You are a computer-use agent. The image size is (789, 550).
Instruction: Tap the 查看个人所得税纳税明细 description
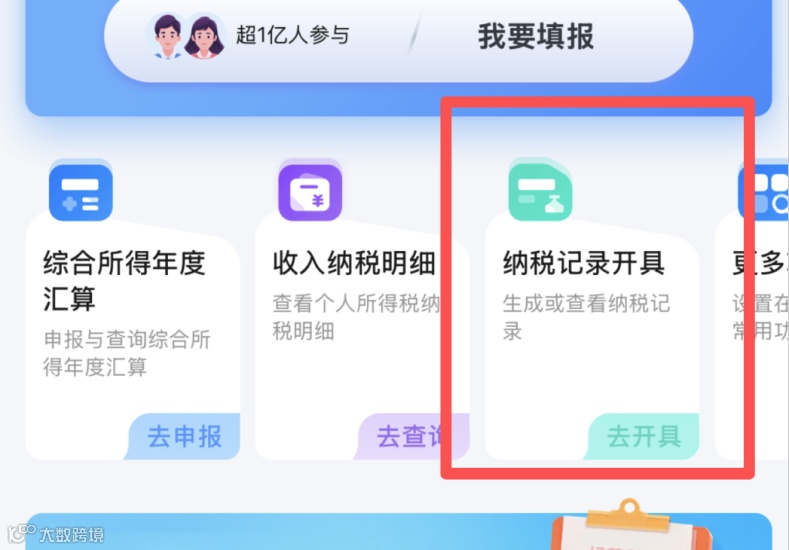(356, 317)
